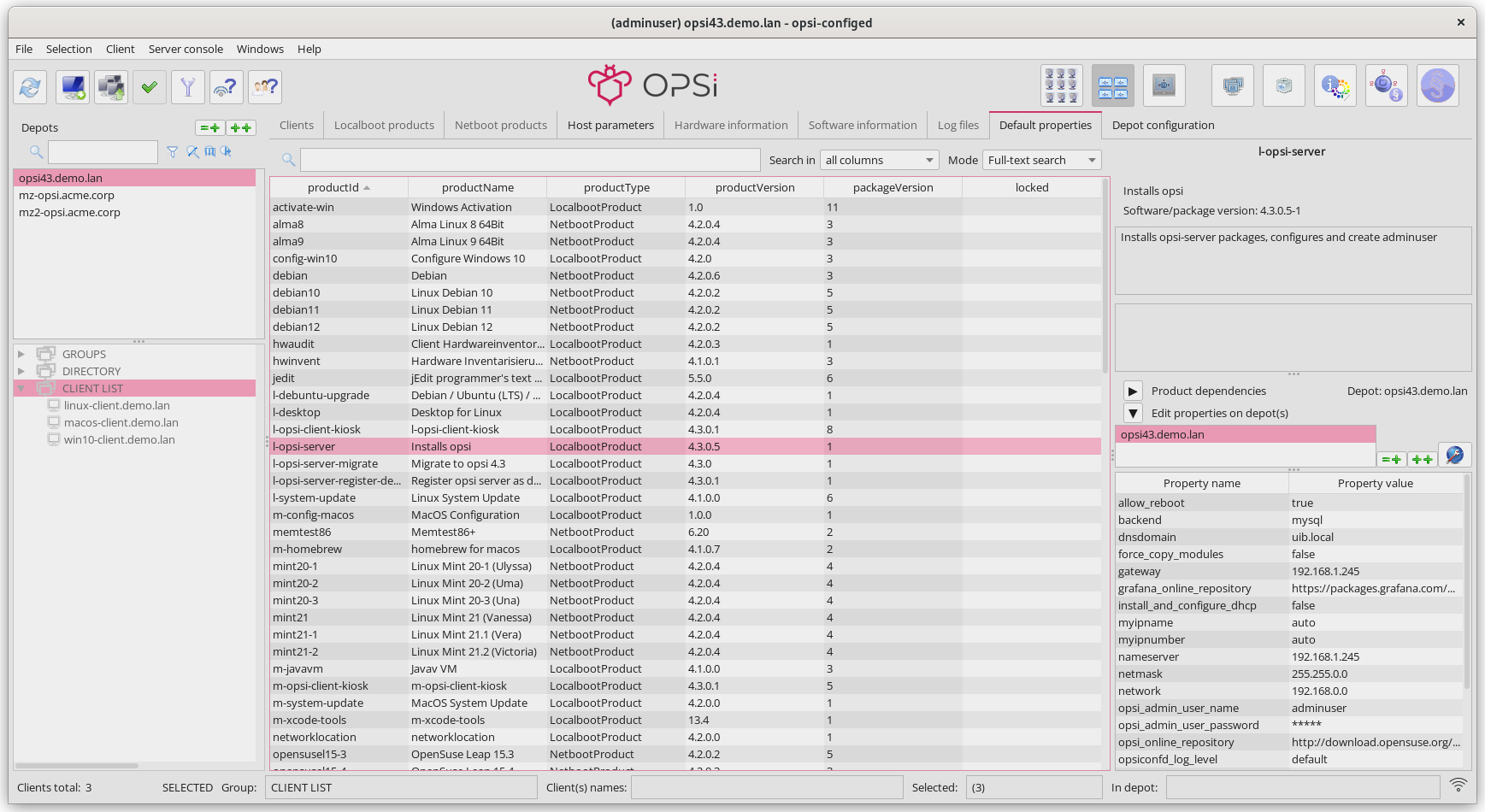This screenshot has width=1485, height=812.
Task: Click the Depots search input field
Action: tap(103, 152)
